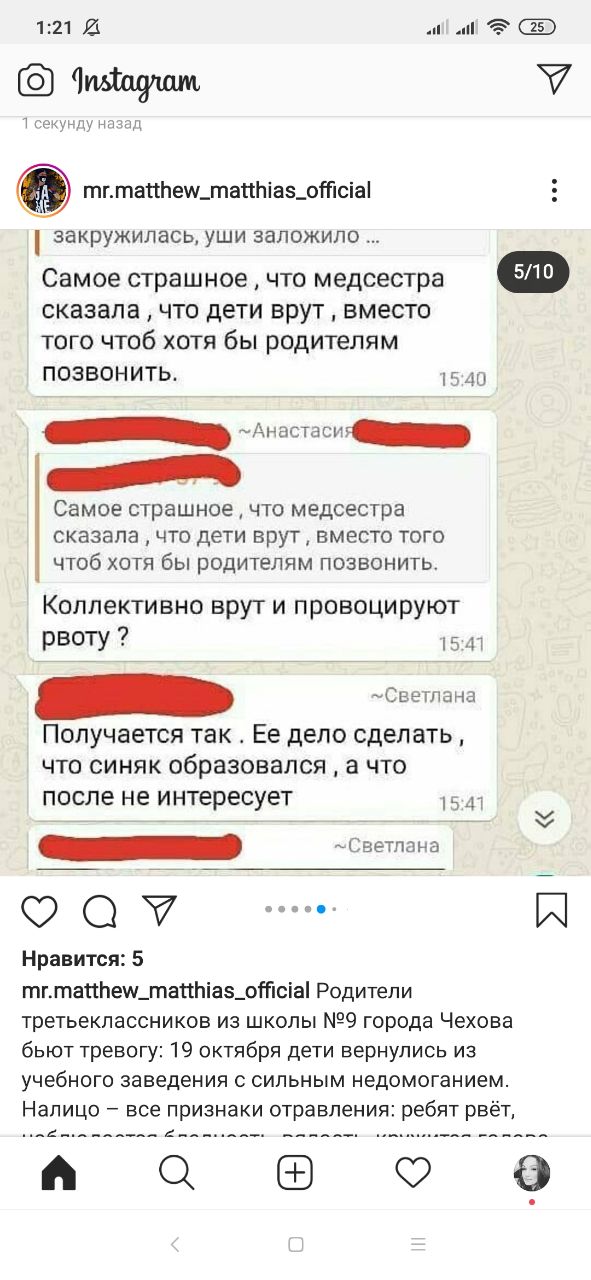Go to Home tab in bottom navigation
The width and height of the screenshot is (591, 1280).
coord(59,1172)
